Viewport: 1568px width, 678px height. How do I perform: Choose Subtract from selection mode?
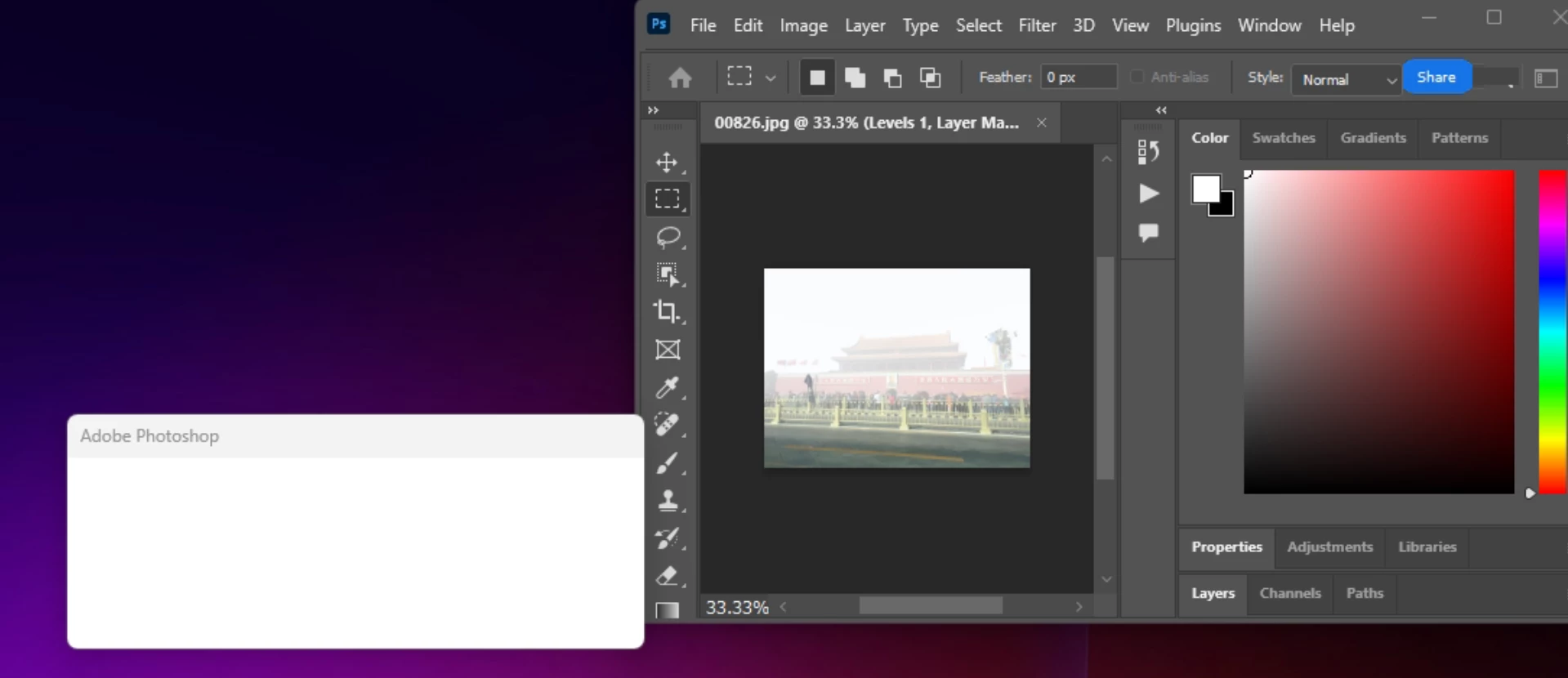pos(892,78)
